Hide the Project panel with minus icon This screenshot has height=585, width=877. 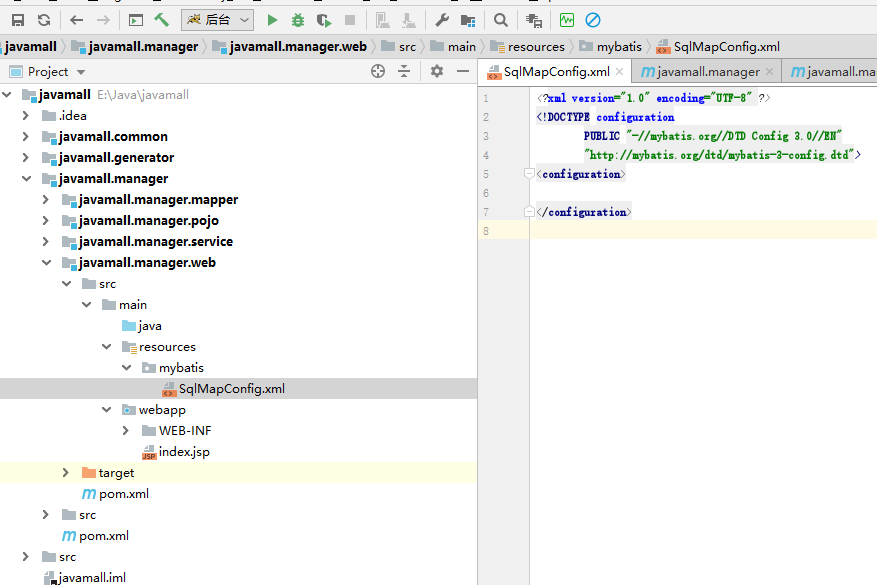(x=462, y=71)
